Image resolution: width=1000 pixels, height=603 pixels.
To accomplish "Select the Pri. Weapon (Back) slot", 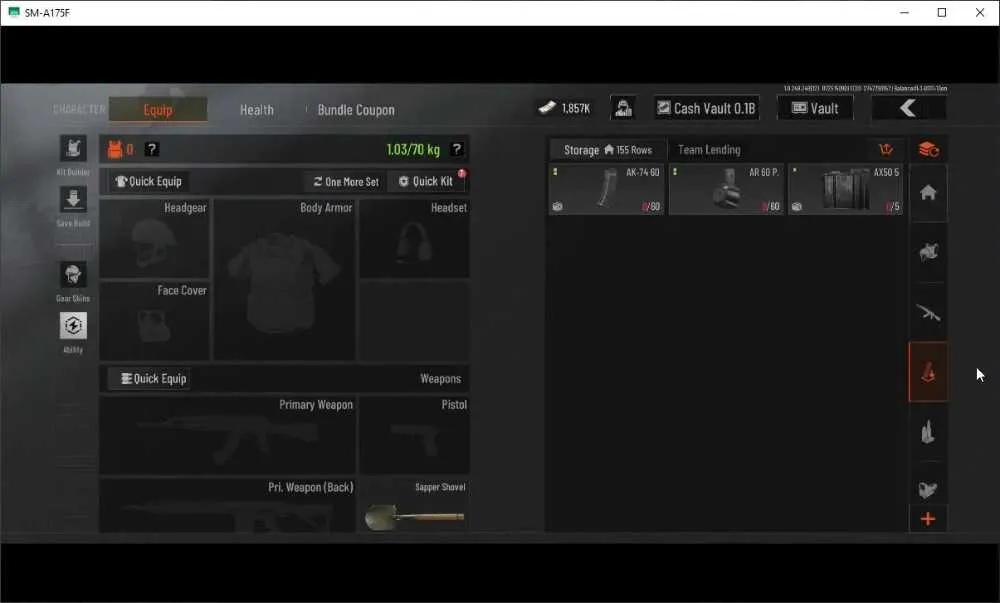I will [x=228, y=505].
